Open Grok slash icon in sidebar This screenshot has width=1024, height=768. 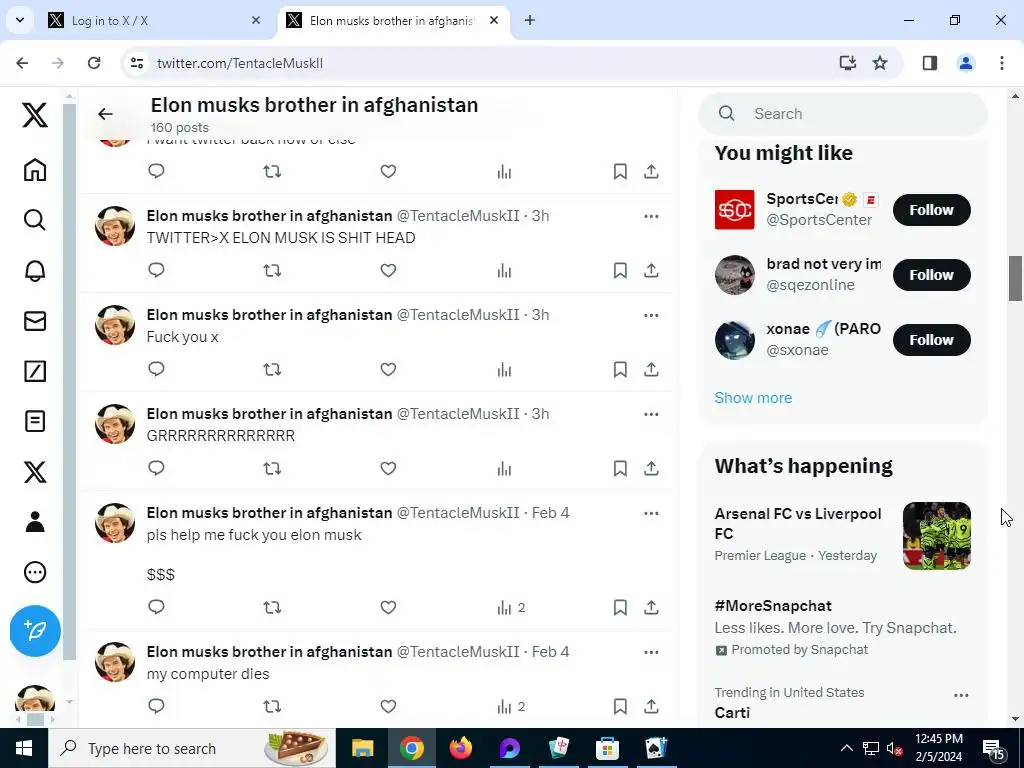(35, 371)
